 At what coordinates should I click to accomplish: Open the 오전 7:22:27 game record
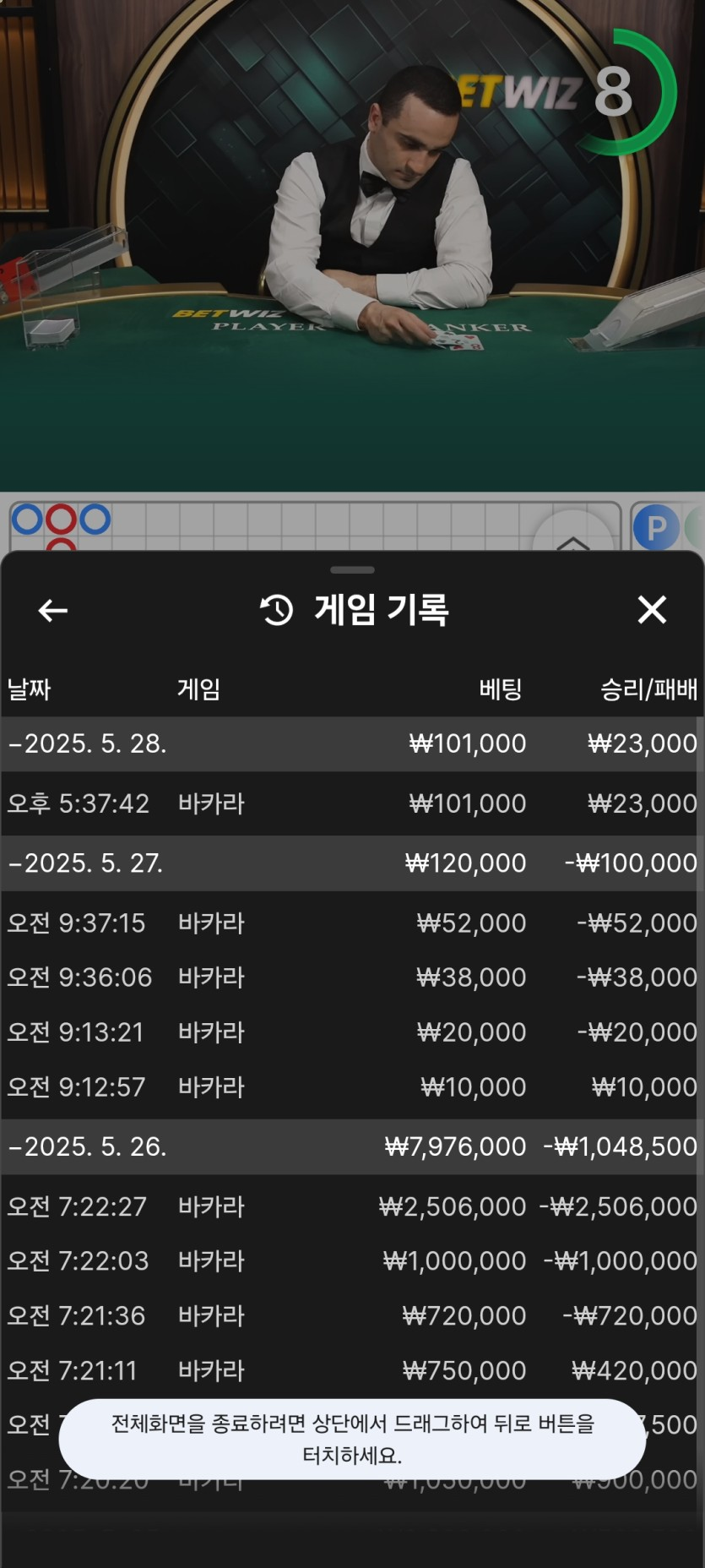[x=352, y=1206]
